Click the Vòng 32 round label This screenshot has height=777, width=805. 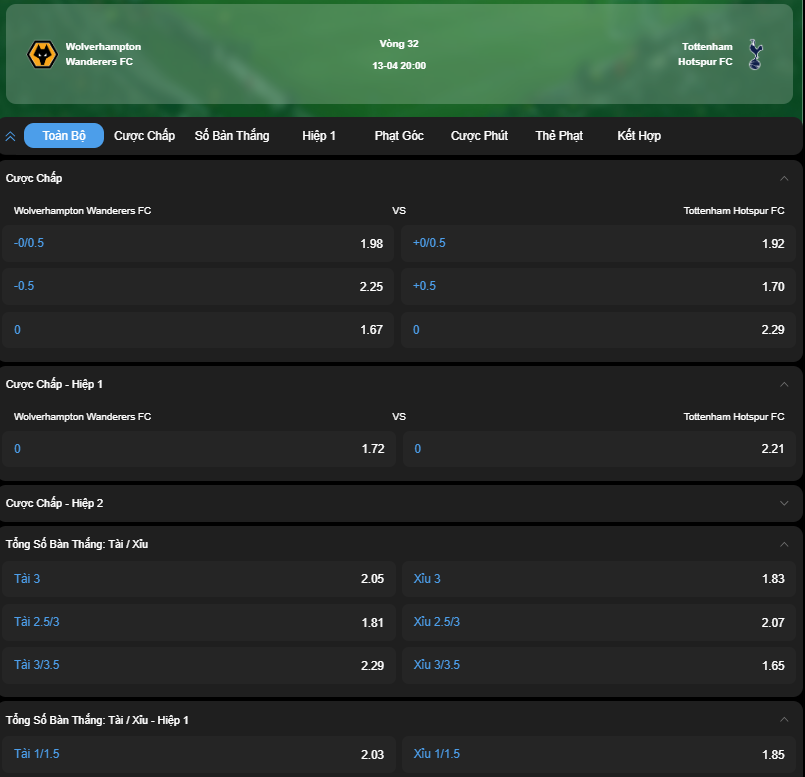point(399,44)
